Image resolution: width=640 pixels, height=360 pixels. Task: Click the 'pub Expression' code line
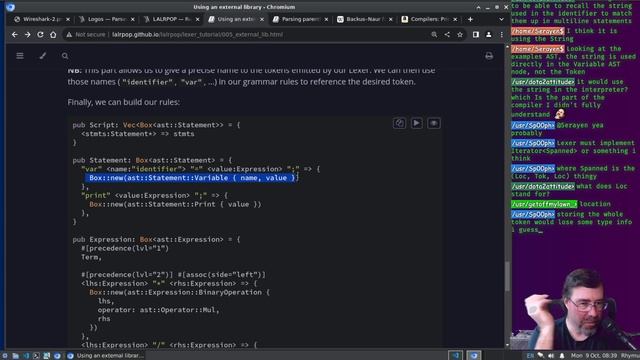click(x=156, y=239)
